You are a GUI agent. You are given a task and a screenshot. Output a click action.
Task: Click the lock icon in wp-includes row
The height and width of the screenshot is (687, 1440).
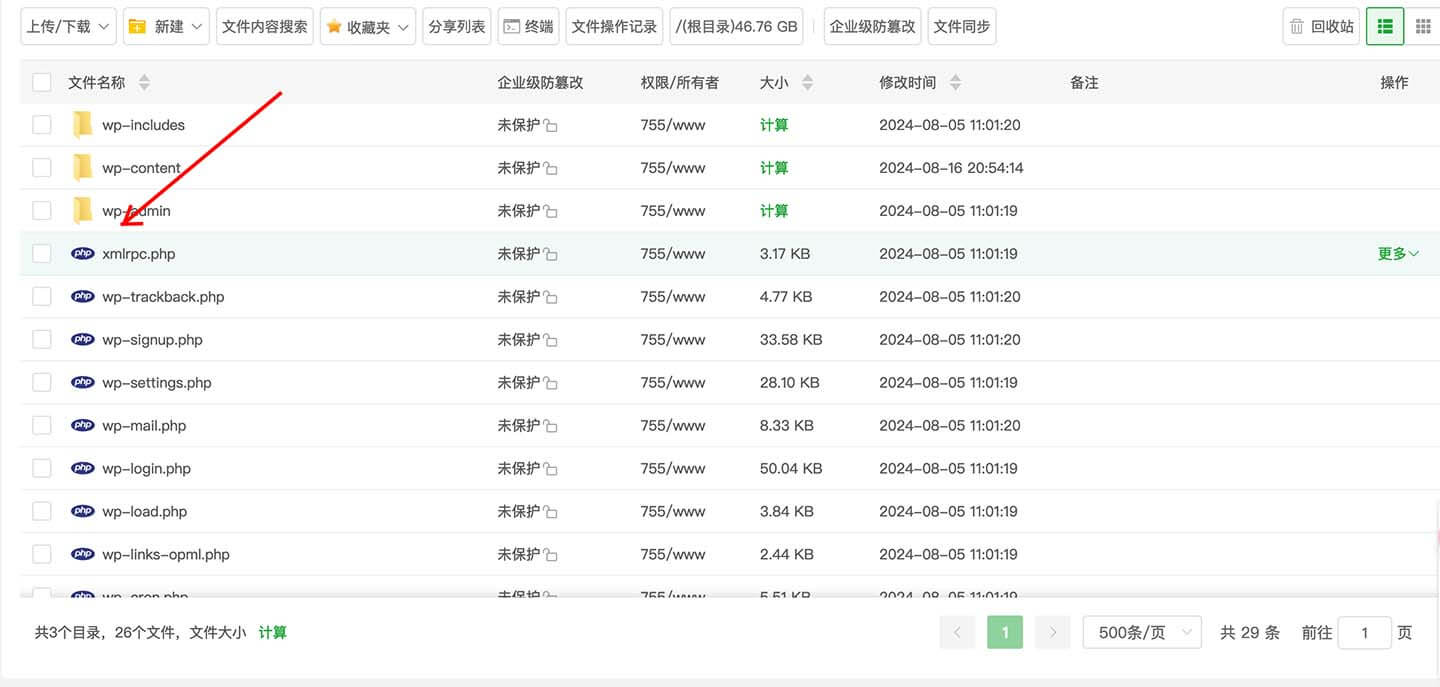coord(550,126)
